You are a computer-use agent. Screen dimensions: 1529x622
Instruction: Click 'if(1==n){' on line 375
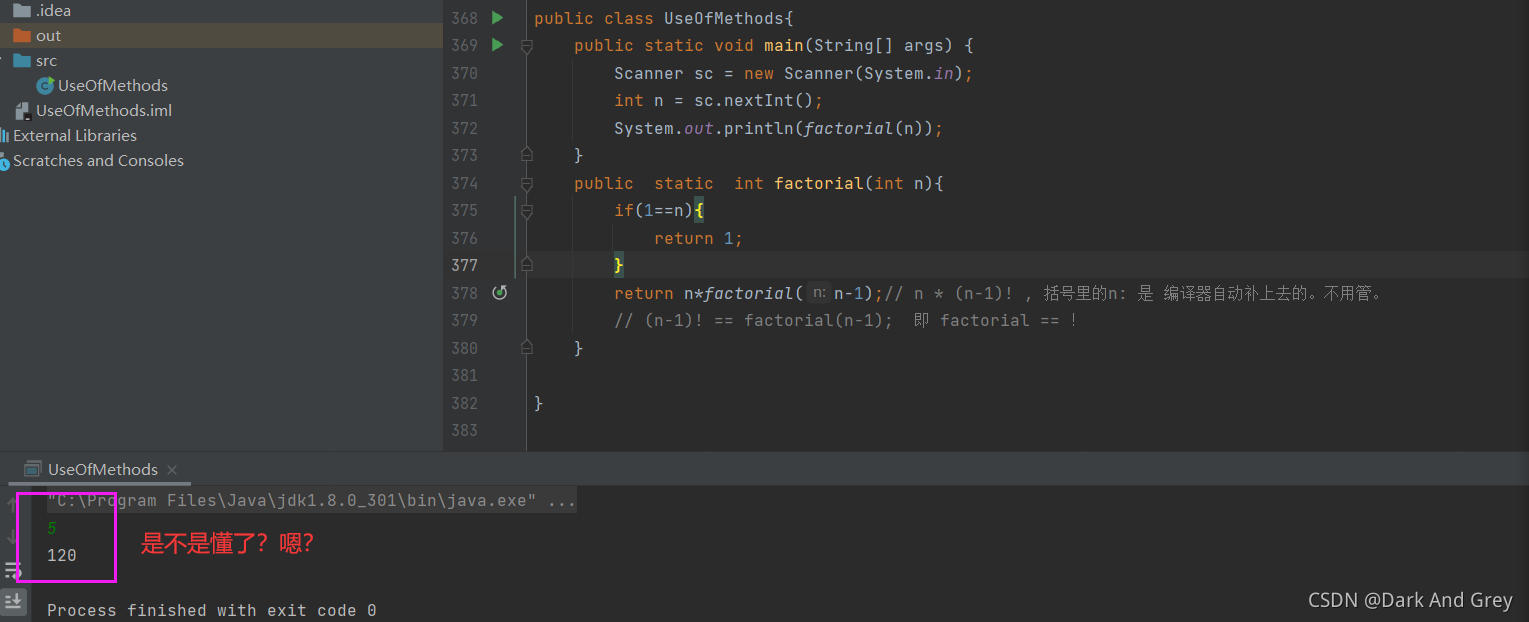[659, 211]
